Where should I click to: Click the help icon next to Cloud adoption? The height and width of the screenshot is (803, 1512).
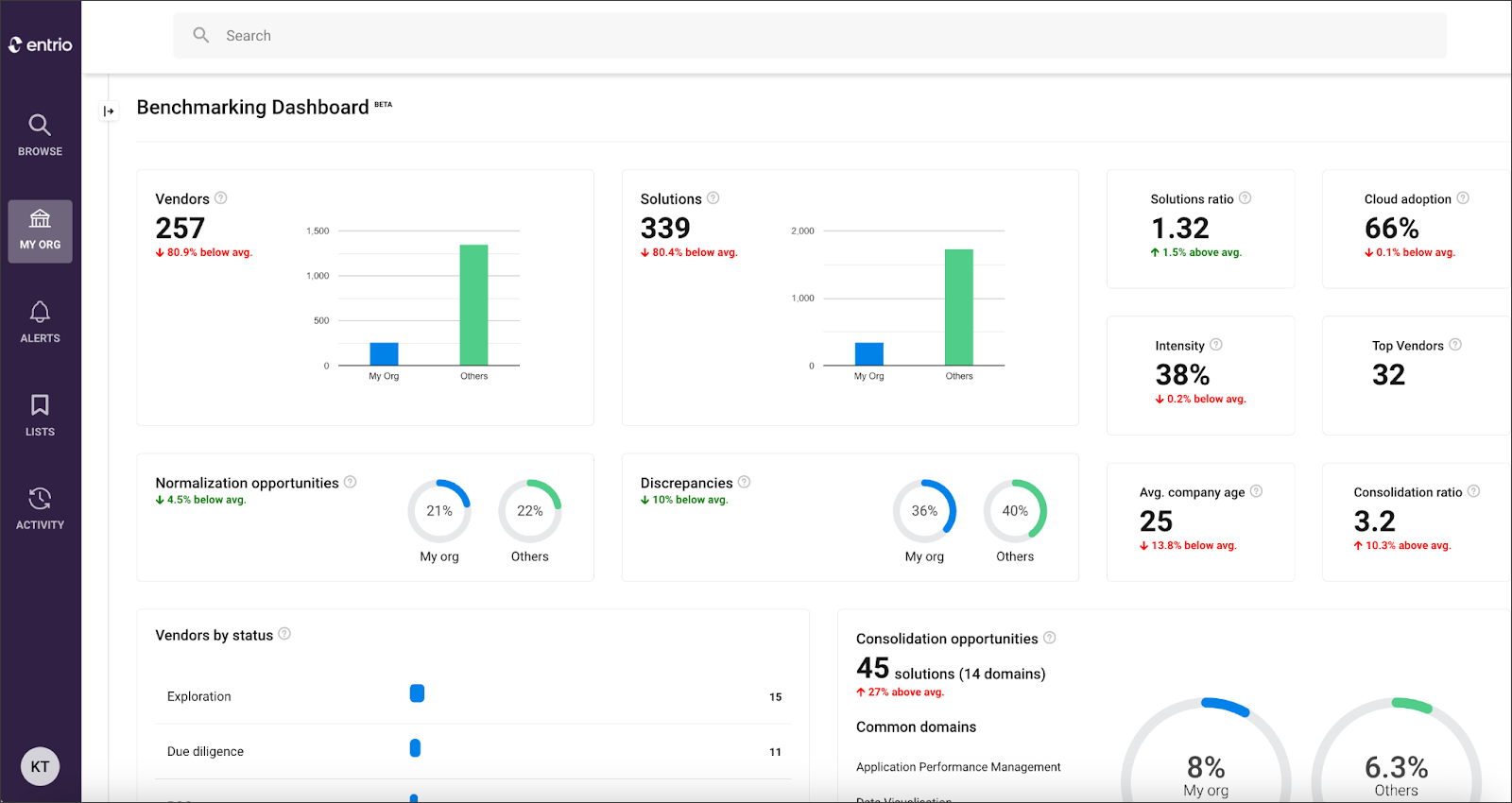click(x=1463, y=198)
